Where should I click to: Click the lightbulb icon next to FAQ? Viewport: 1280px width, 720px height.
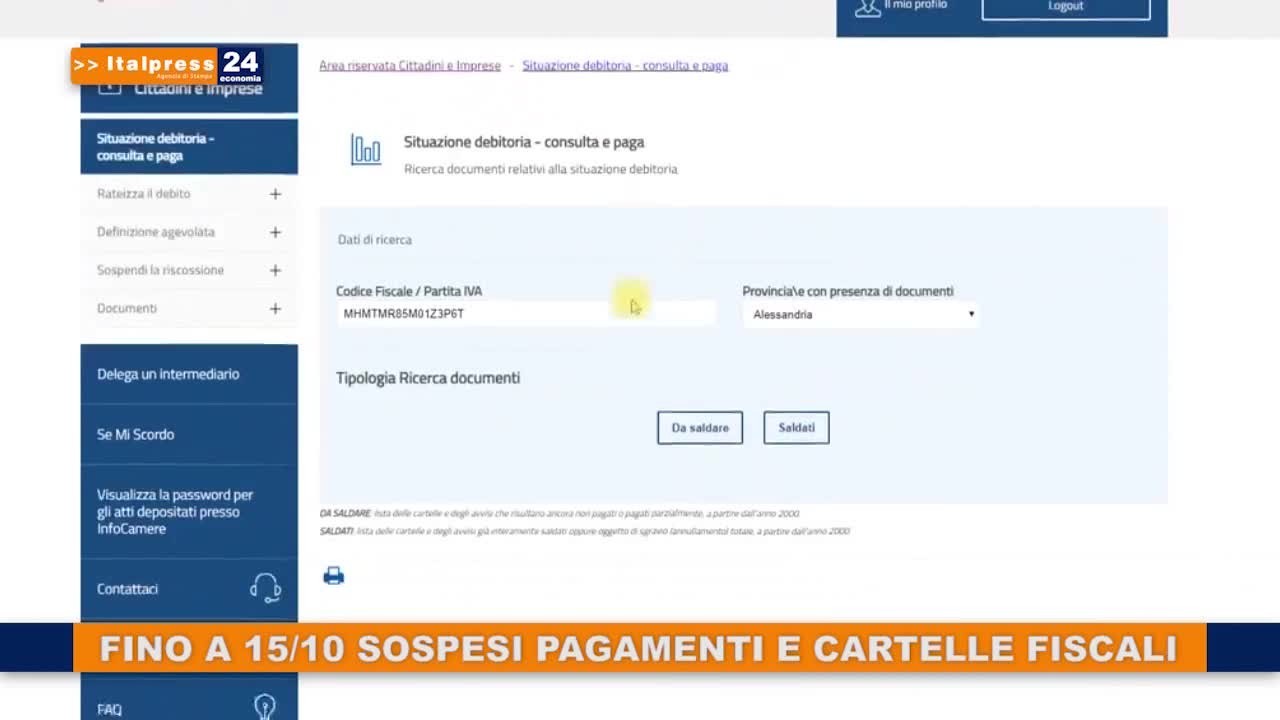264,707
